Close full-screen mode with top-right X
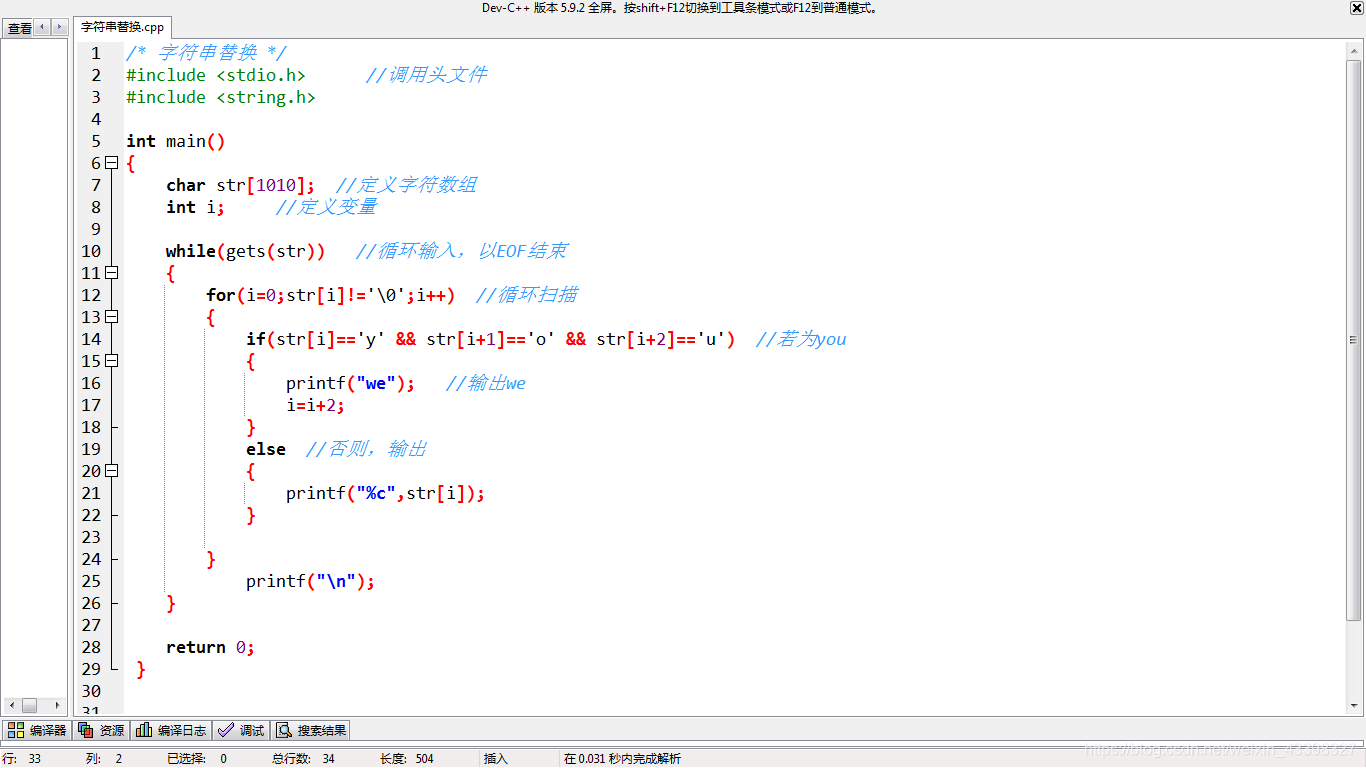1366x768 pixels. (x=1357, y=8)
